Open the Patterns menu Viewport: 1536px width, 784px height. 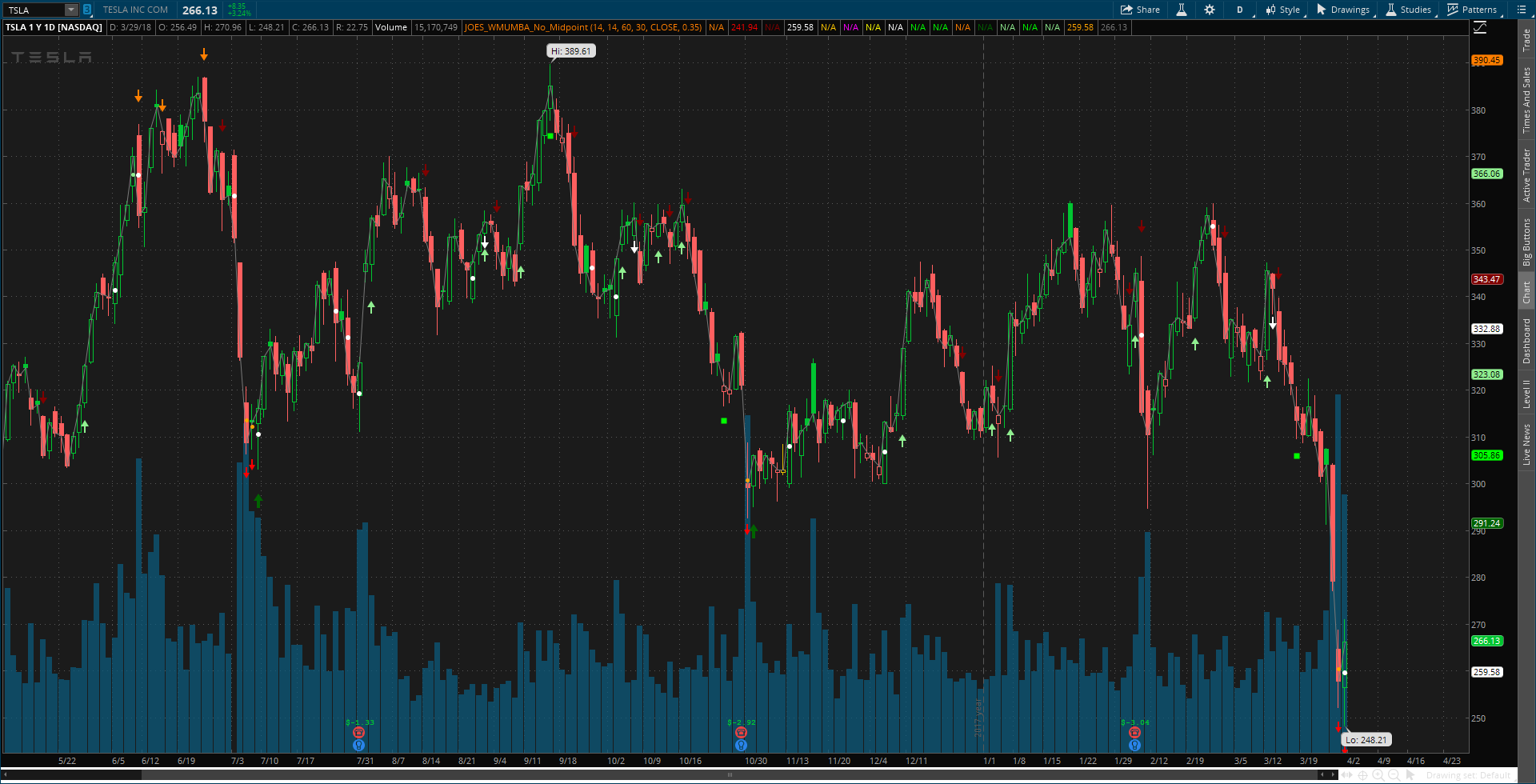coord(1472,10)
